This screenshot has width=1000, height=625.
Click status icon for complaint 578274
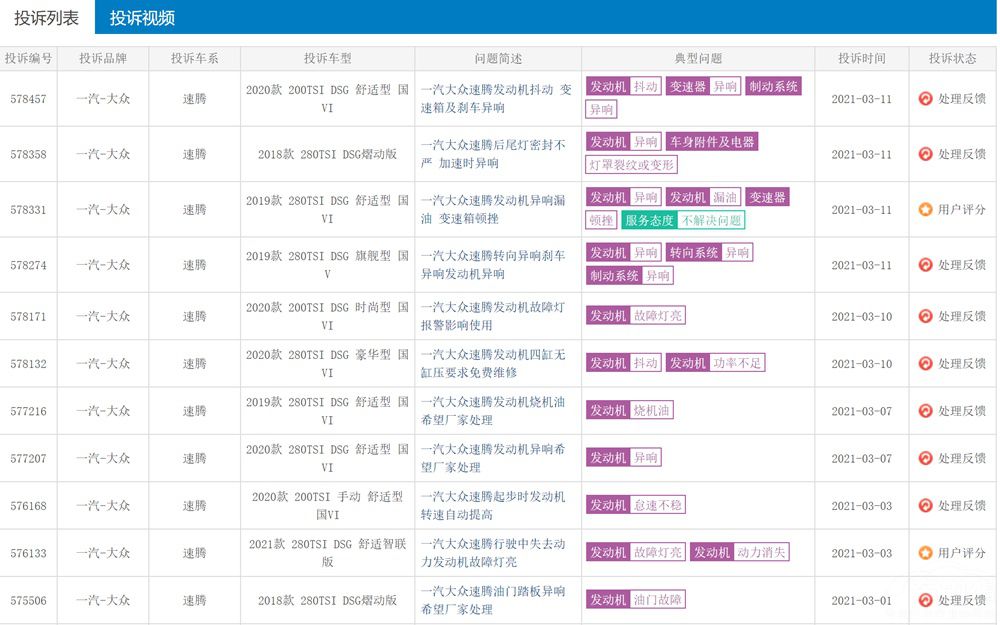click(925, 265)
